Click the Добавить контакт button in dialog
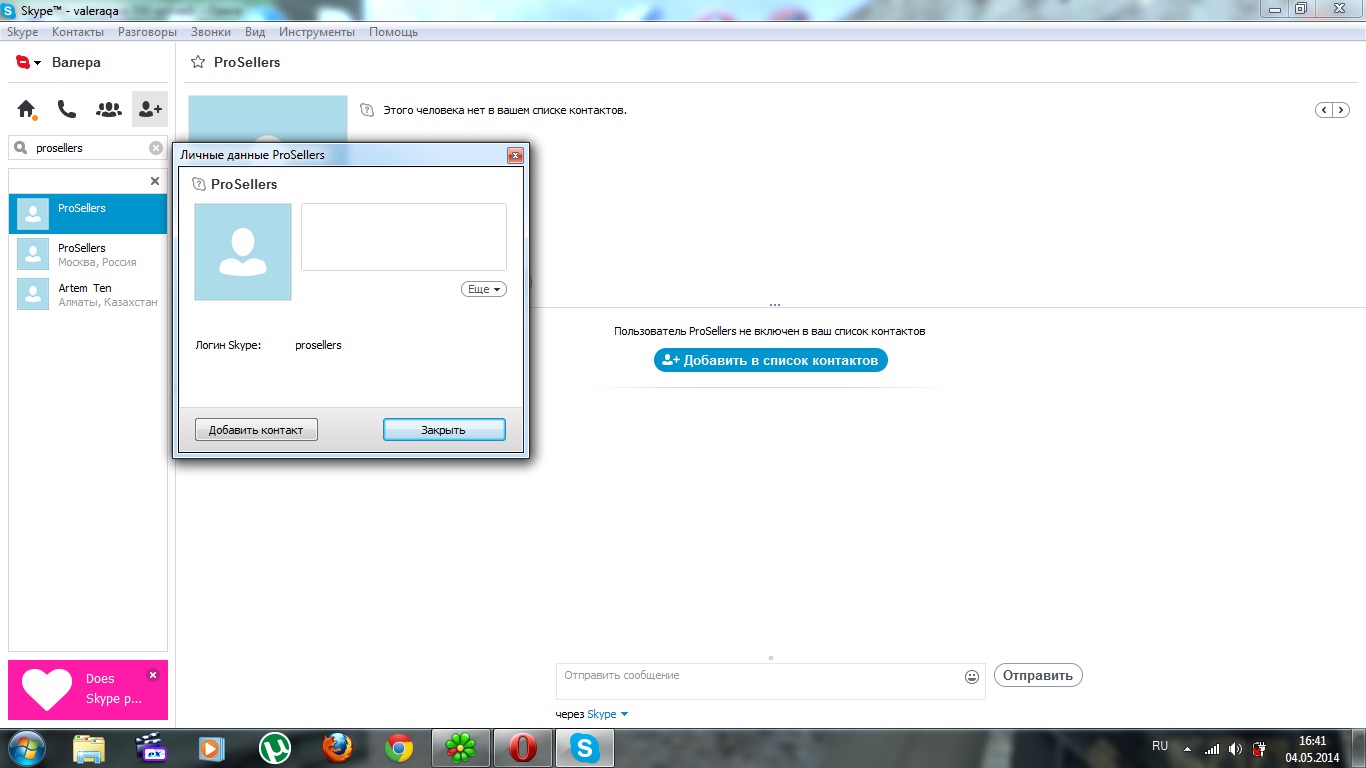1366x768 pixels. (x=256, y=430)
